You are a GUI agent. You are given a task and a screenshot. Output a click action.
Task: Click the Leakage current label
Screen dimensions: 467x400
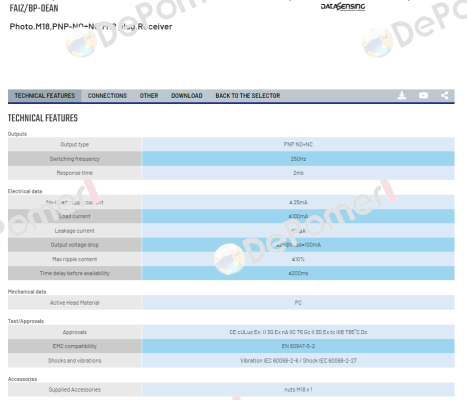75,231
